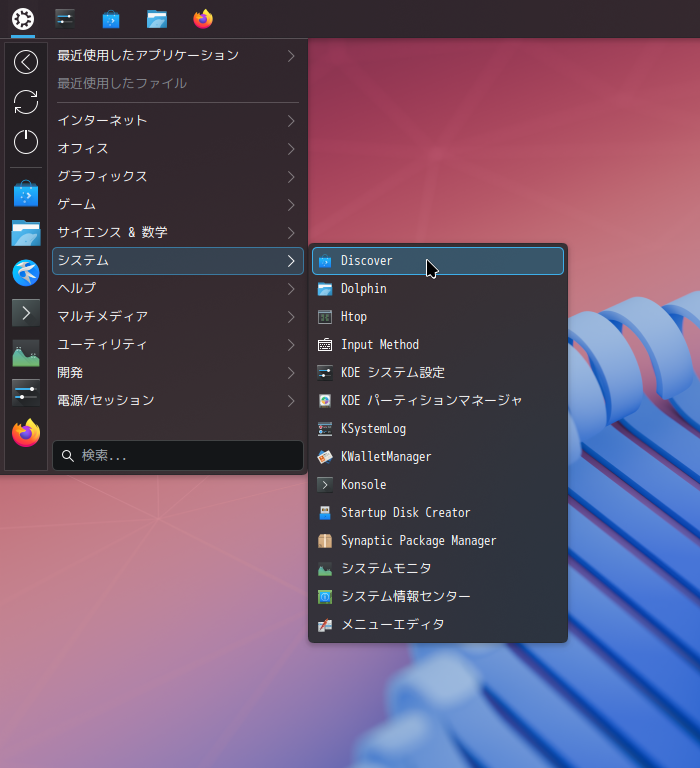The image size is (700, 768).
Task: Launch Firefox from the favorites sidebar
Action: [26, 433]
